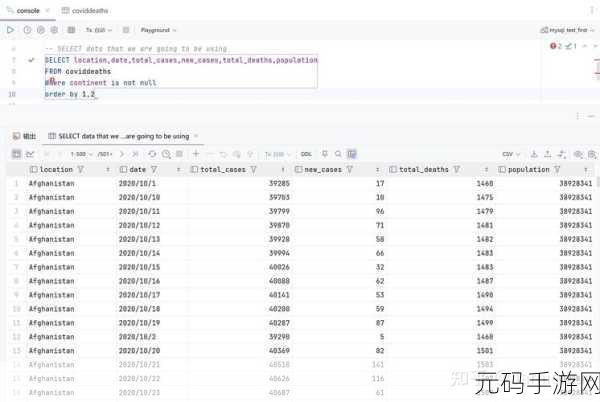Click the clock magnifier refresh-interval icon

pos(166,154)
